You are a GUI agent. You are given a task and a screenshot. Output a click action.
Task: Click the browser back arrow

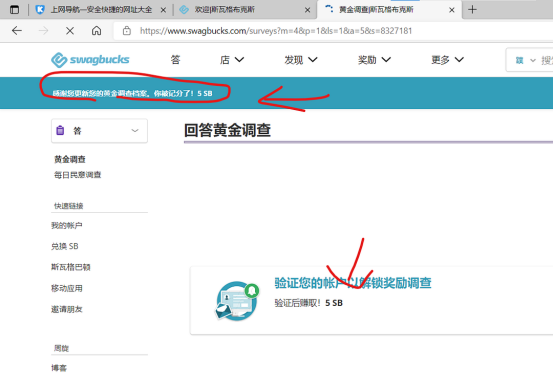[x=17, y=31]
